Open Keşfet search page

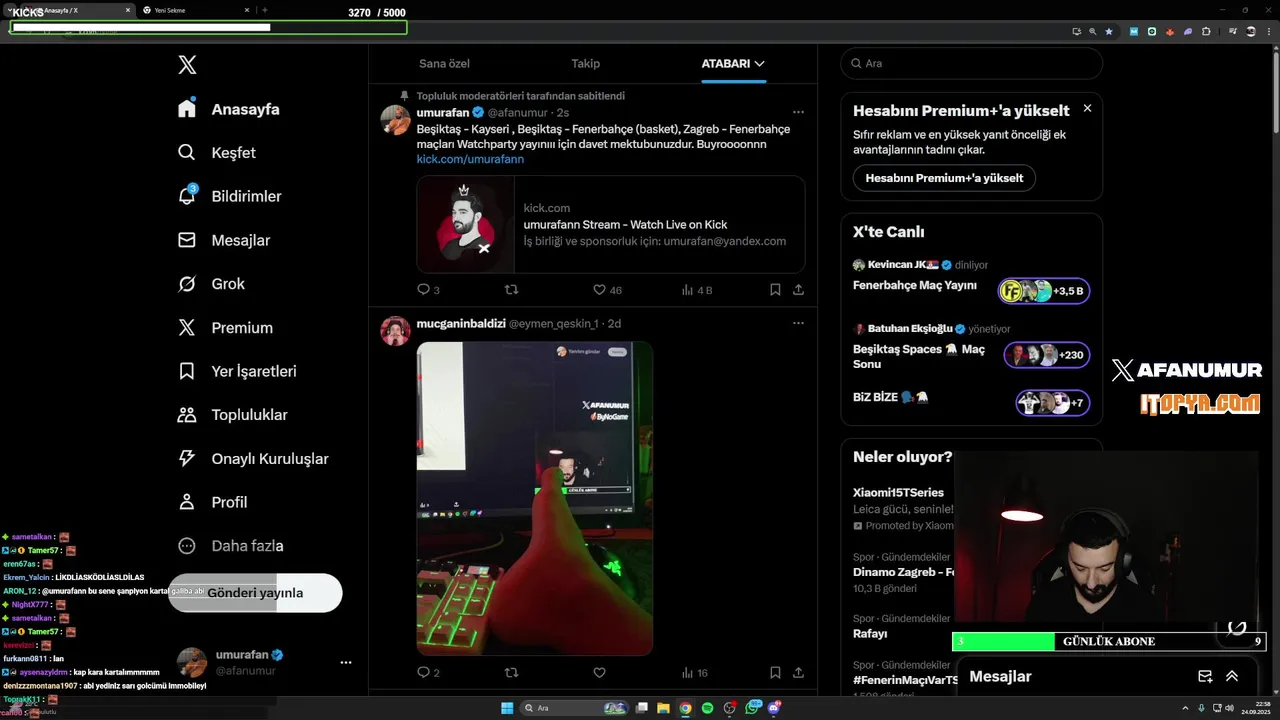coord(217,153)
